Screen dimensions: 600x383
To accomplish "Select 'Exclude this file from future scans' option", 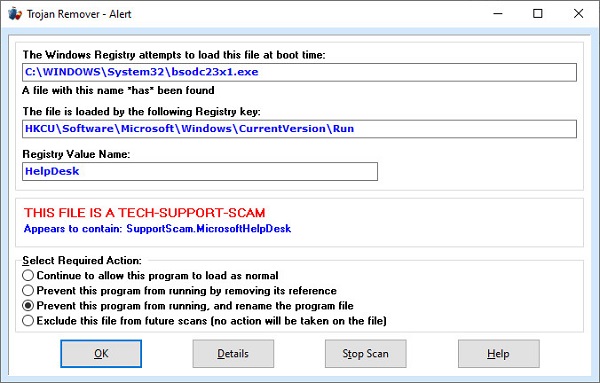I will click(x=204, y=321).
